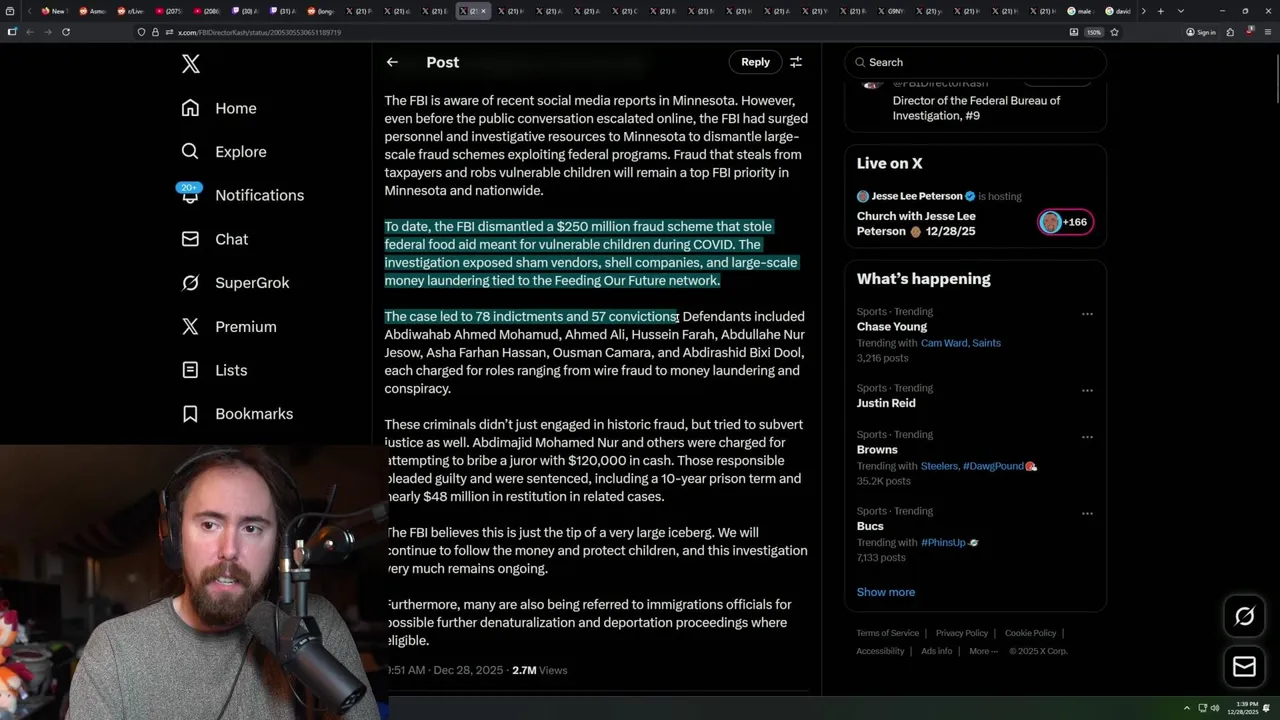Viewport: 1280px width, 720px height.
Task: Click the lock site info icon
Action: [x=155, y=32]
